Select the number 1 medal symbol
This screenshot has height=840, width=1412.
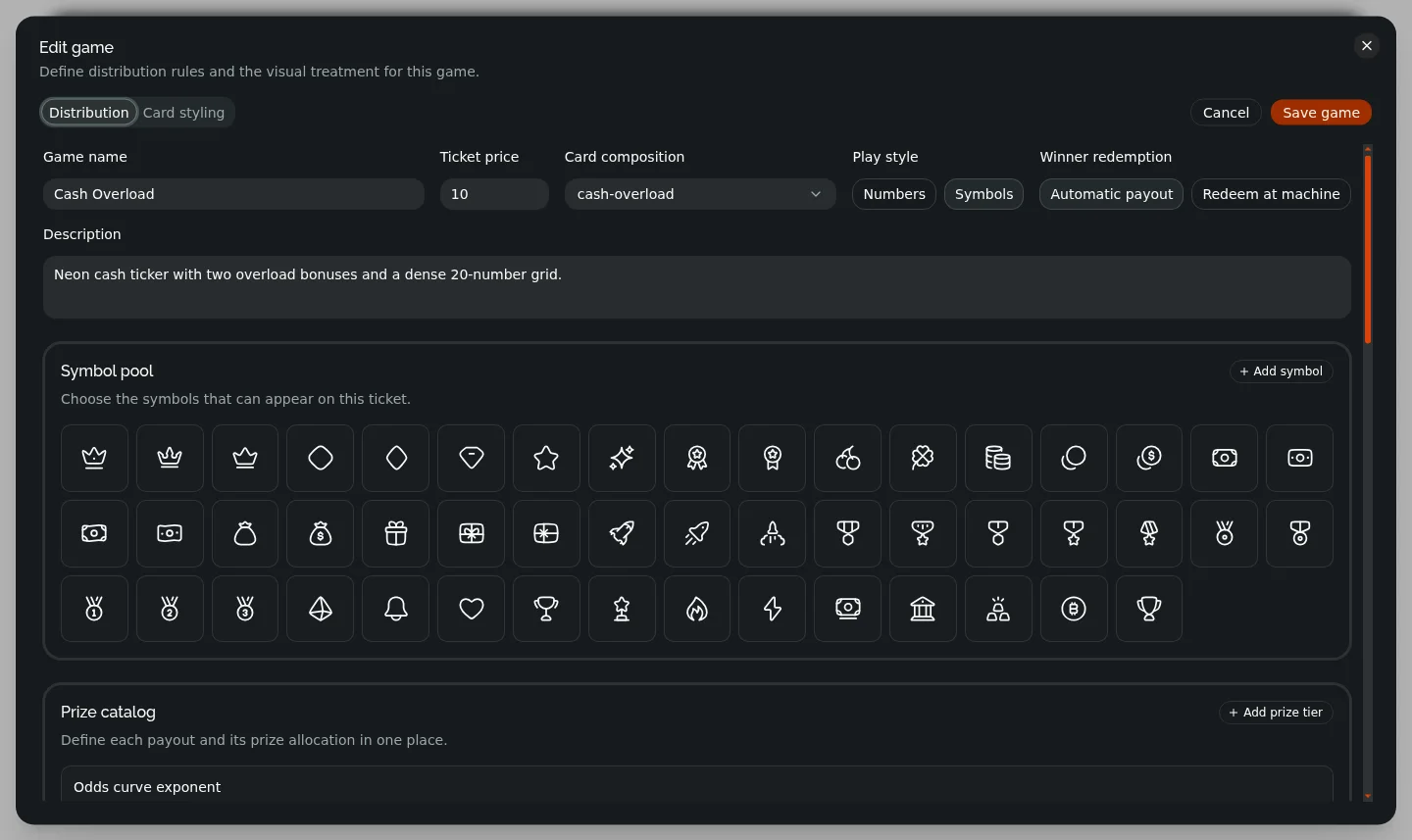[94, 609]
